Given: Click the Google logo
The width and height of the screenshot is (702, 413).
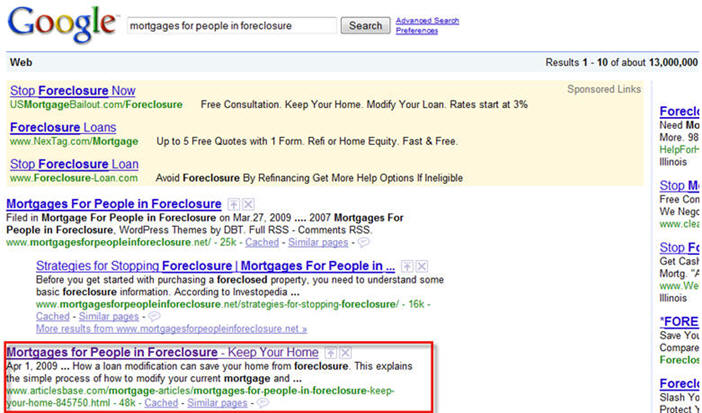Looking at the screenshot, I should pyautogui.click(x=63, y=25).
